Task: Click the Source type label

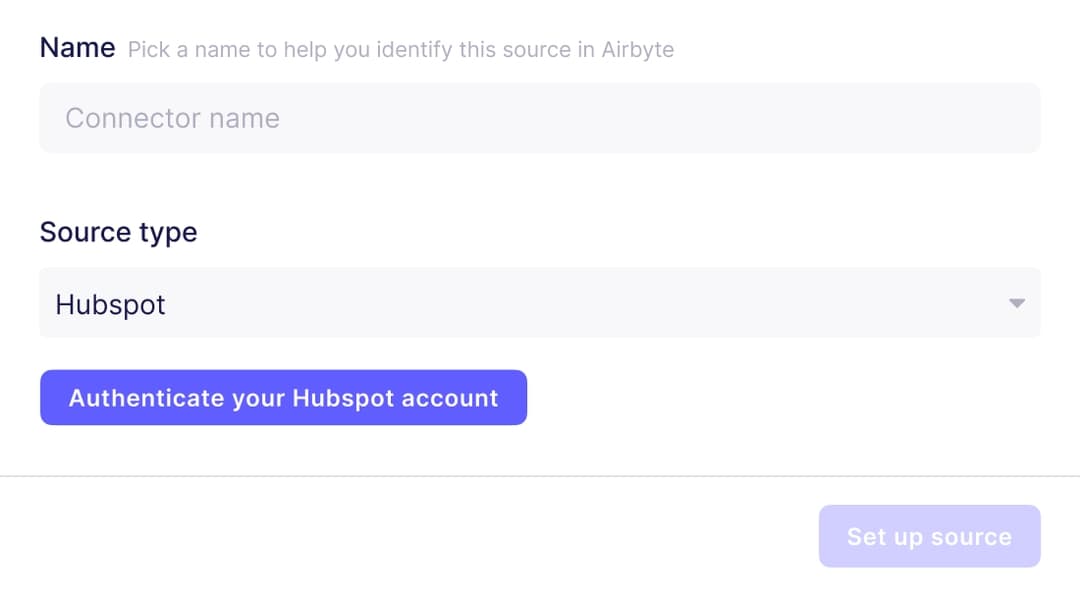Action: (118, 232)
